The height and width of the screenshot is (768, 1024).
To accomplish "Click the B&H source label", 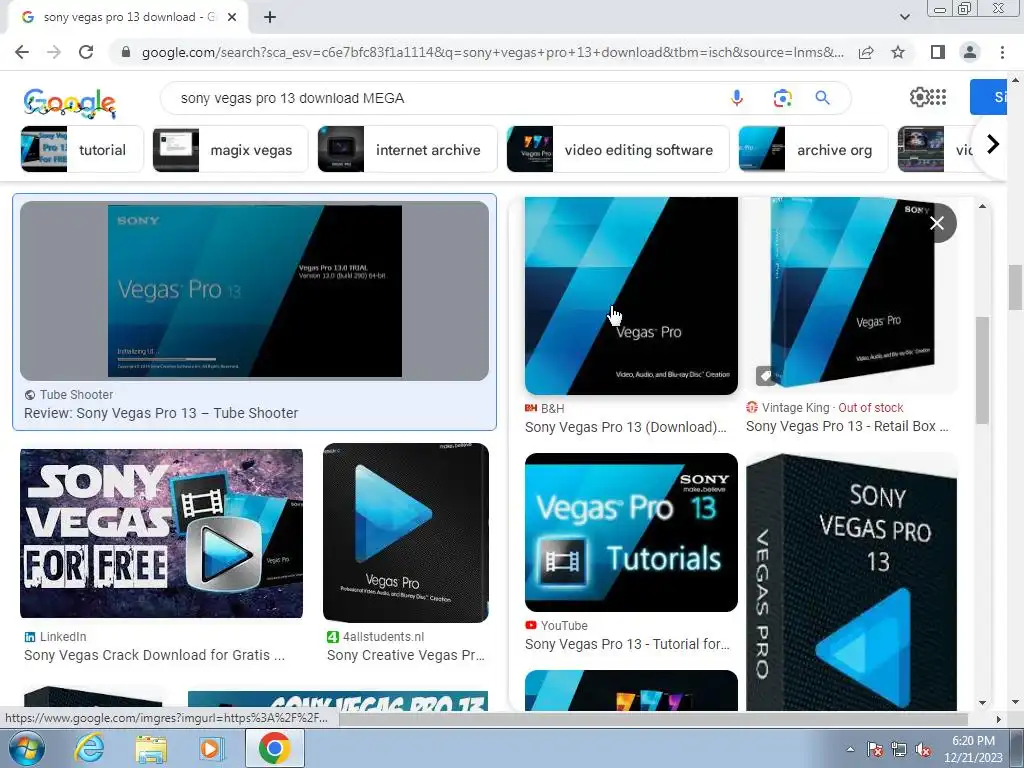I will (x=552, y=408).
